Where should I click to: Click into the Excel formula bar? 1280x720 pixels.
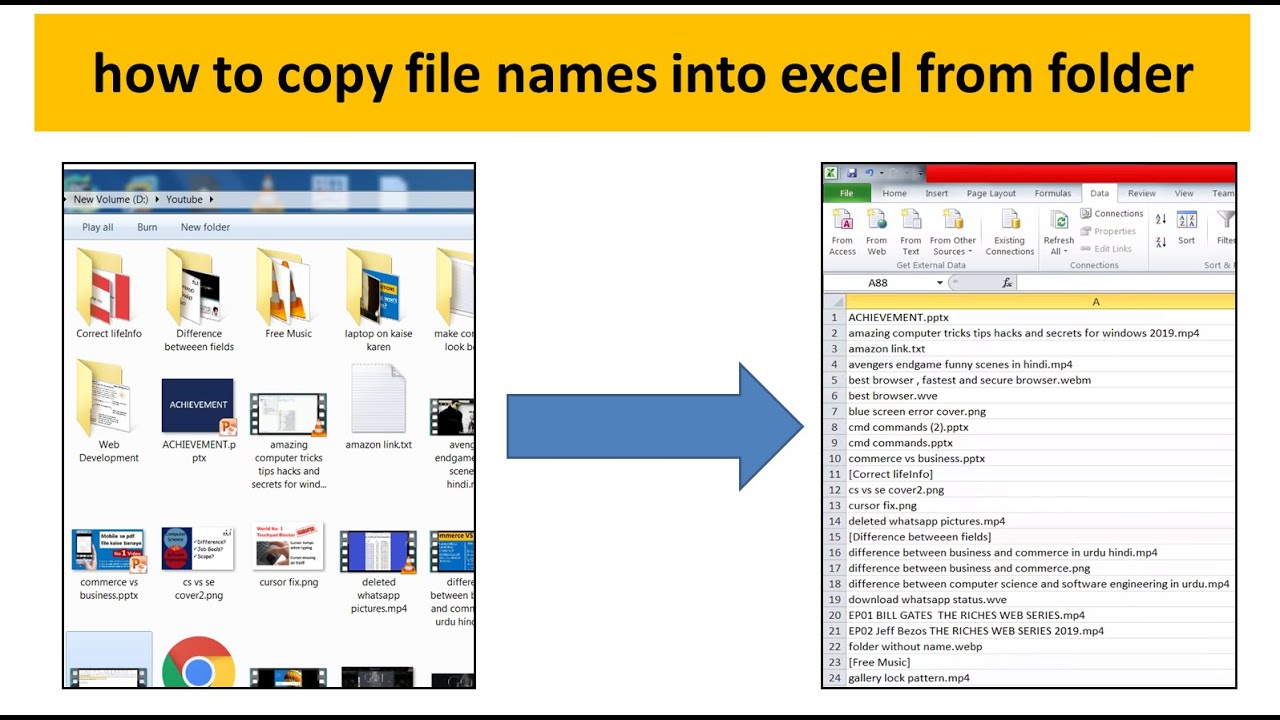pos(1126,283)
